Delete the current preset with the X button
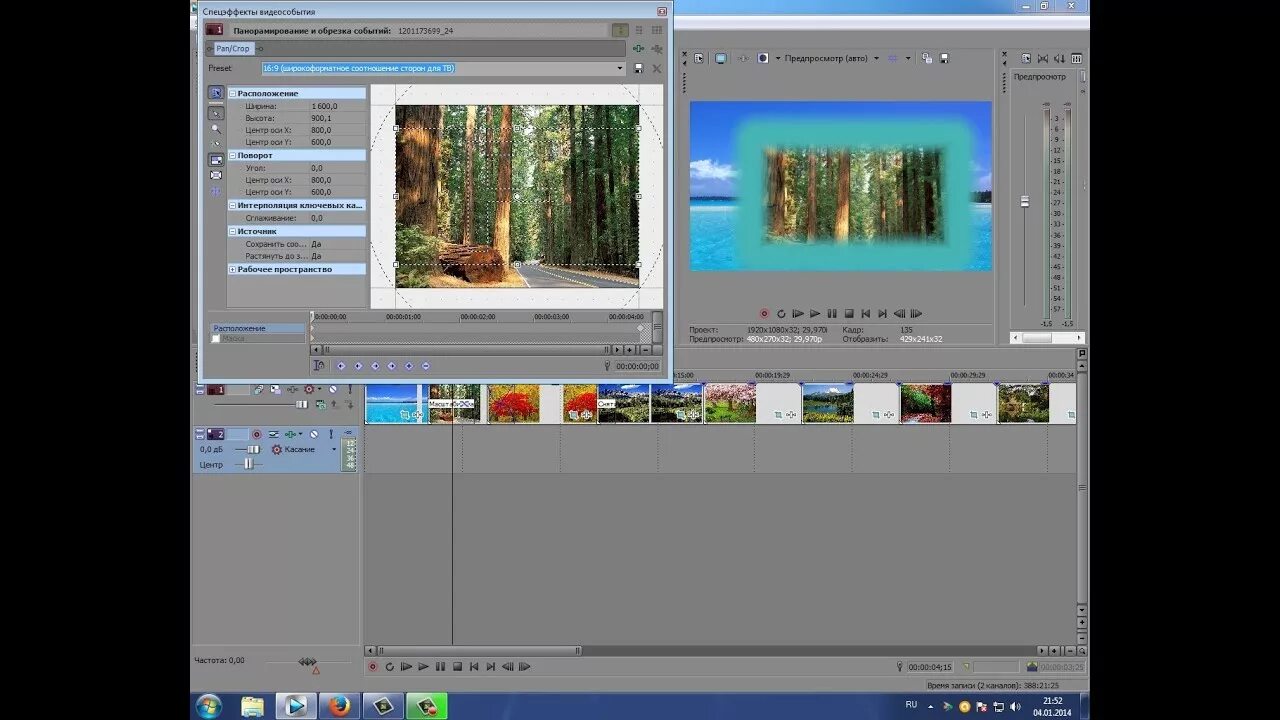Screen dimensions: 1280x720 pyautogui.click(x=656, y=68)
